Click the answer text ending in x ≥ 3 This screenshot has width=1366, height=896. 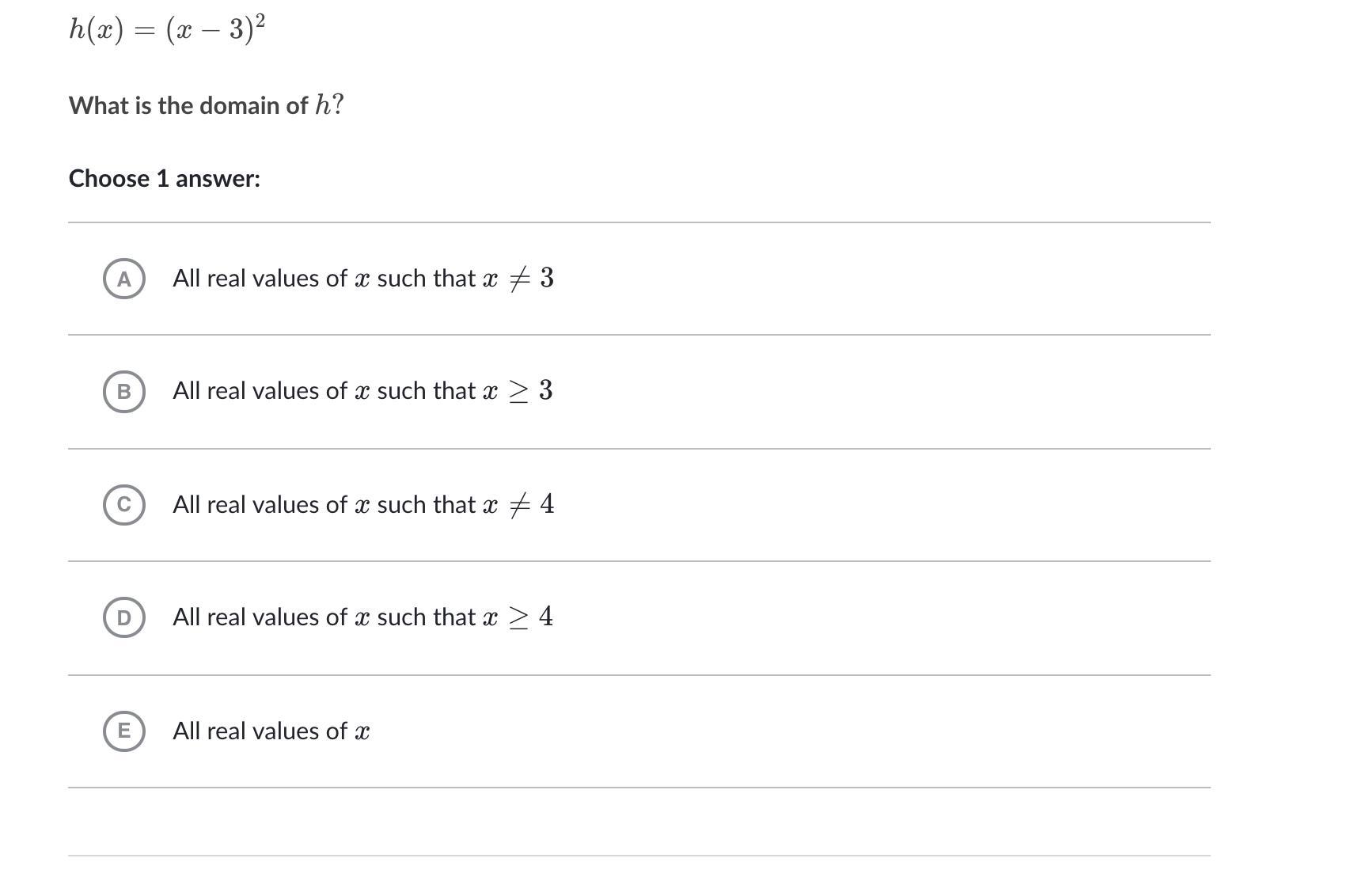[362, 391]
